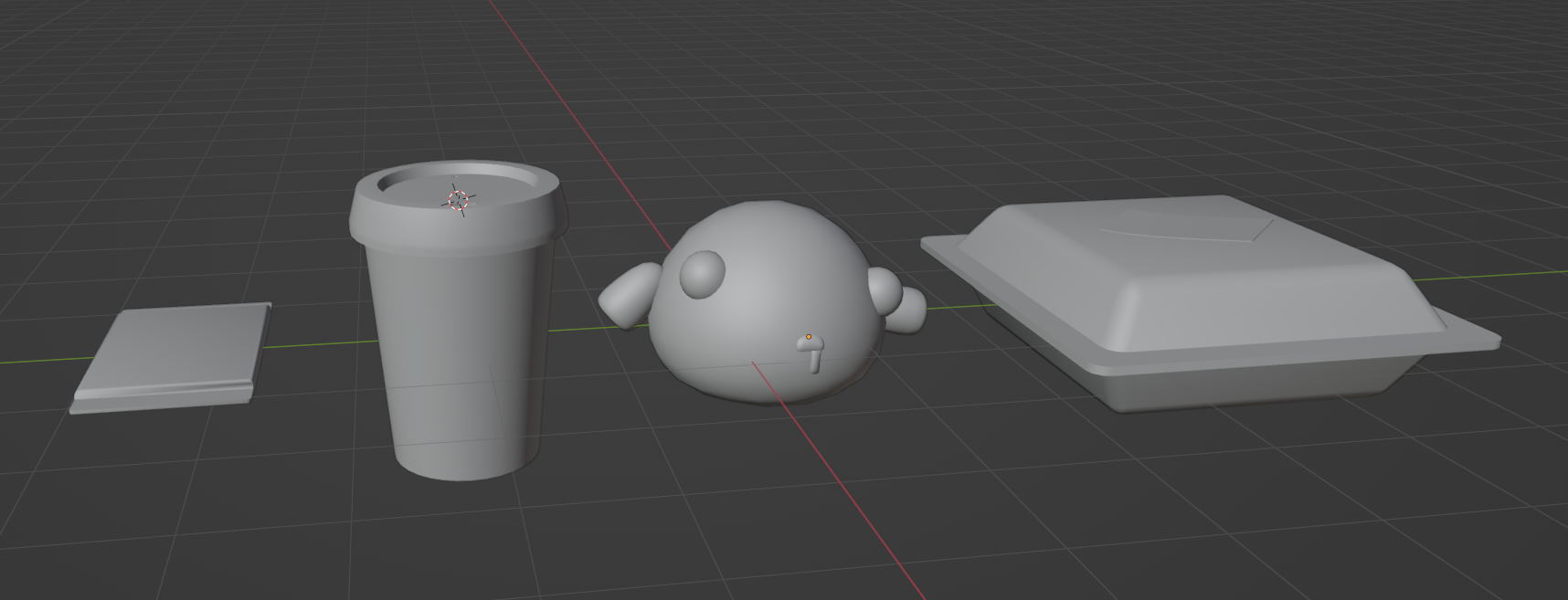Click the 3D cursor on cup lid
The image size is (1568, 600).
point(459,200)
